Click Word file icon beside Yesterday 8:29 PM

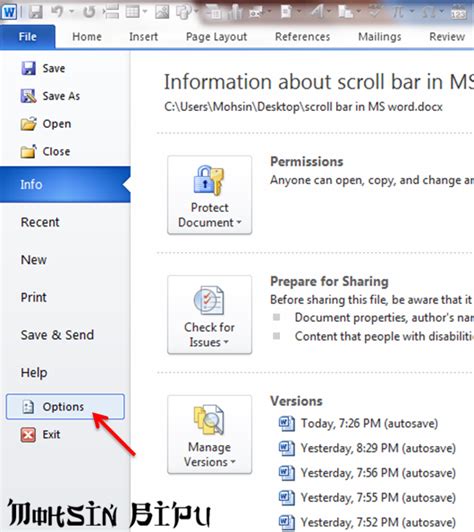(x=287, y=448)
